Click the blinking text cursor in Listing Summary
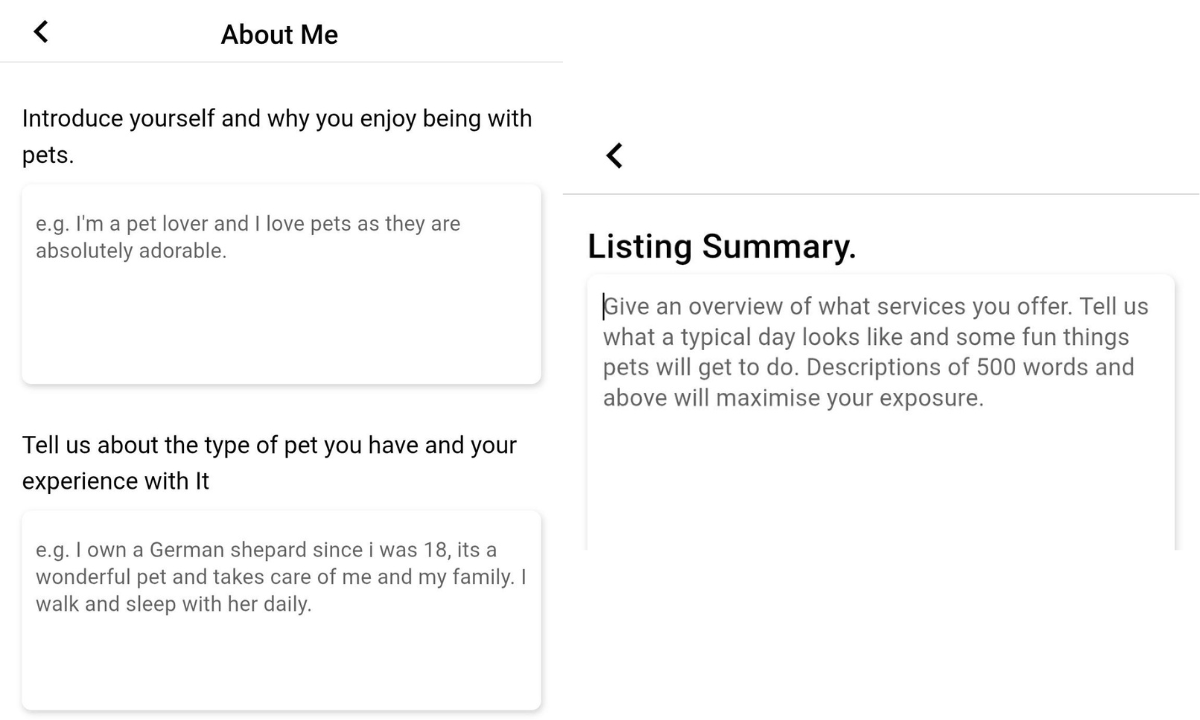Image resolution: width=1200 pixels, height=720 pixels. coord(603,307)
